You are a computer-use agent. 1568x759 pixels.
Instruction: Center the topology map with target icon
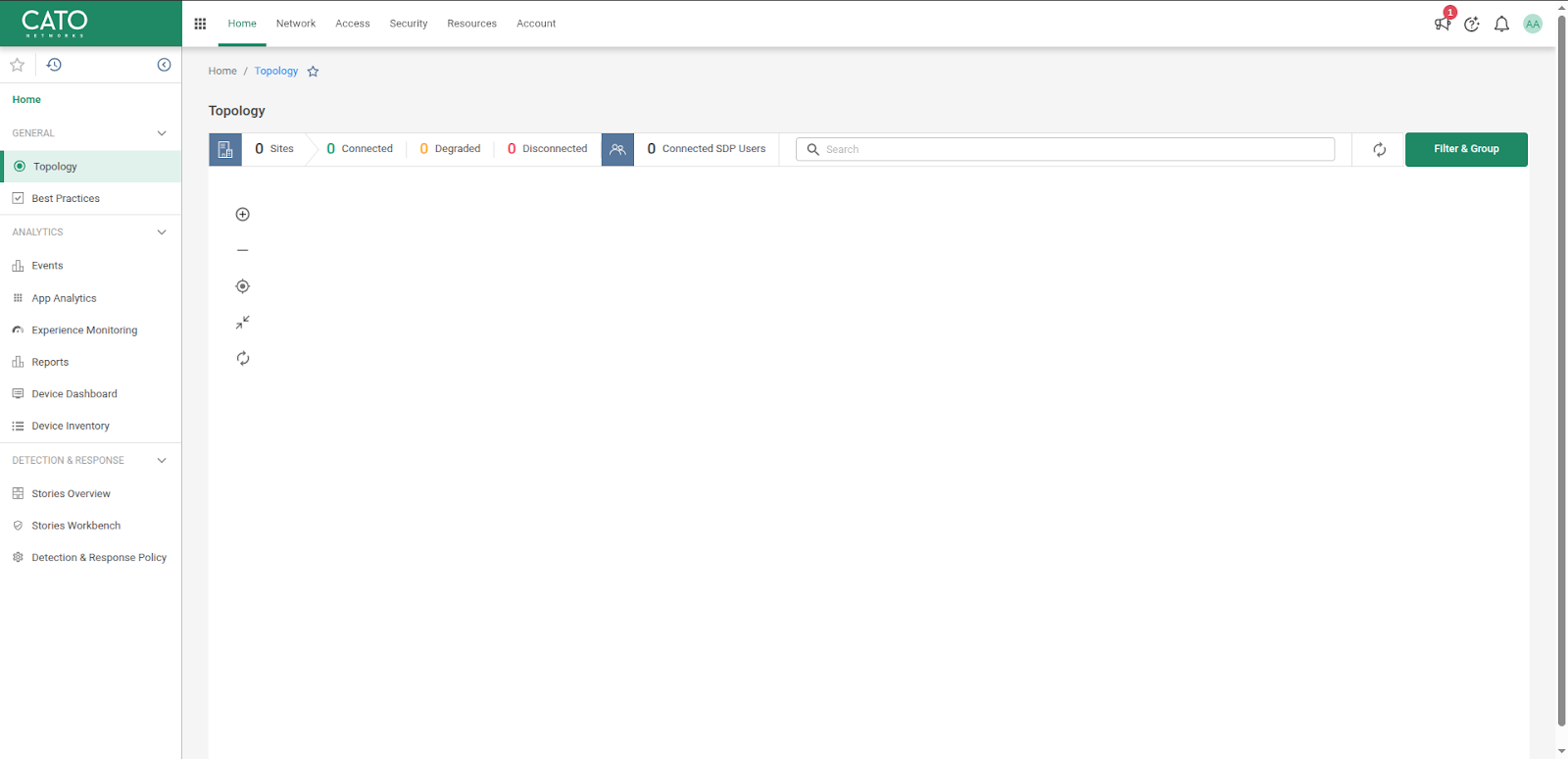click(x=243, y=286)
